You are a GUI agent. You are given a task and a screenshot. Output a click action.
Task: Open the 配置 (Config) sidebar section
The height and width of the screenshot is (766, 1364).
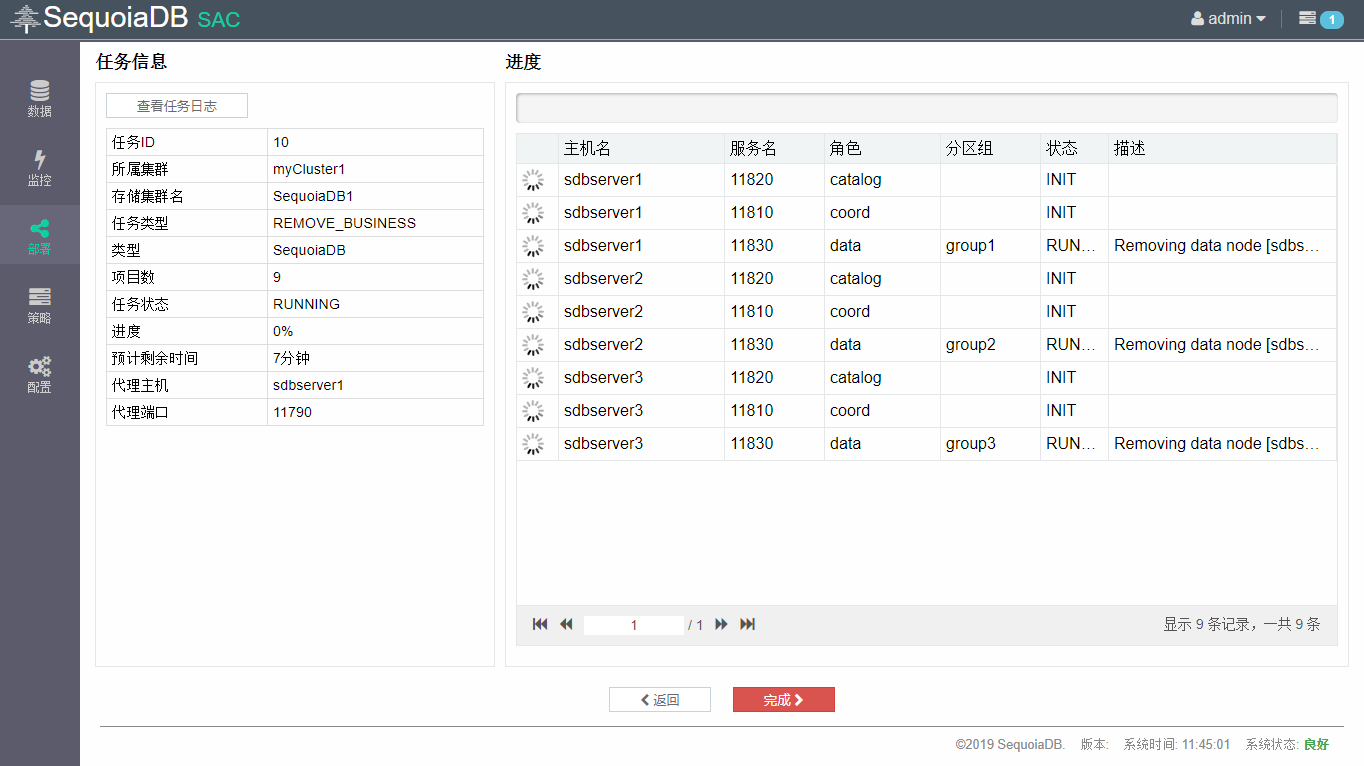39,374
